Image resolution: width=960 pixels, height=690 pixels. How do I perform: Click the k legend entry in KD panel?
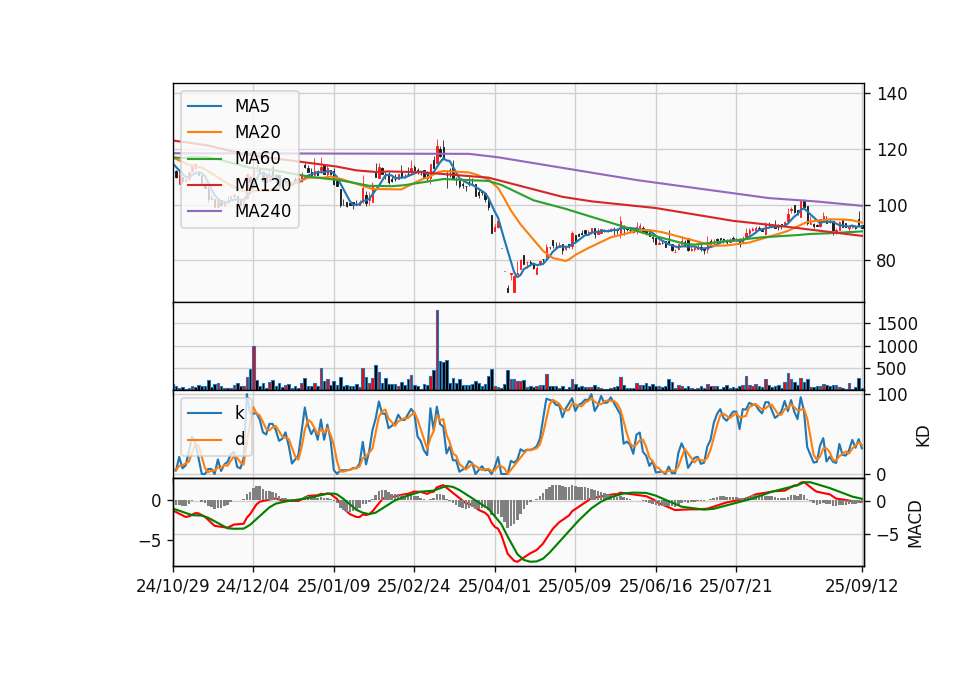239,413
